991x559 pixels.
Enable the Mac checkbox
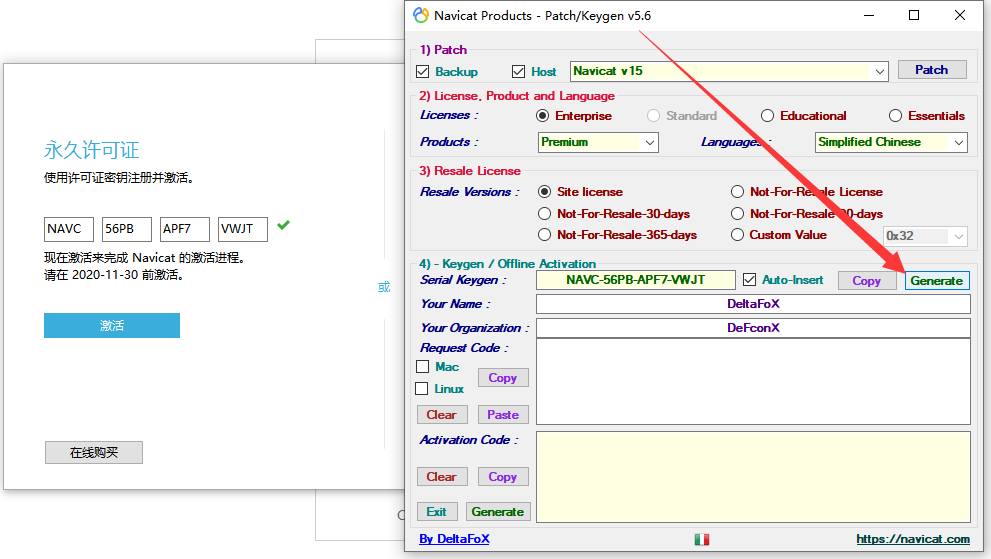pyautogui.click(x=422, y=367)
